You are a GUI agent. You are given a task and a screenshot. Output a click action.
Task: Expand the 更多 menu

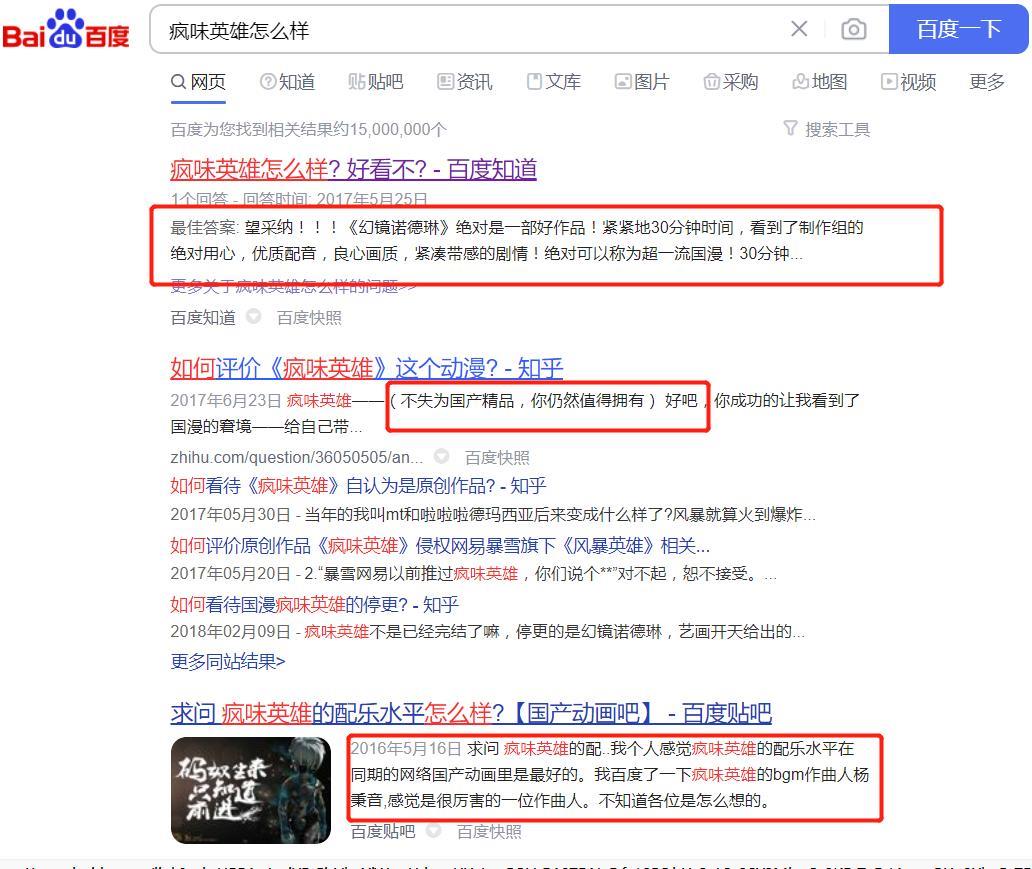point(987,82)
